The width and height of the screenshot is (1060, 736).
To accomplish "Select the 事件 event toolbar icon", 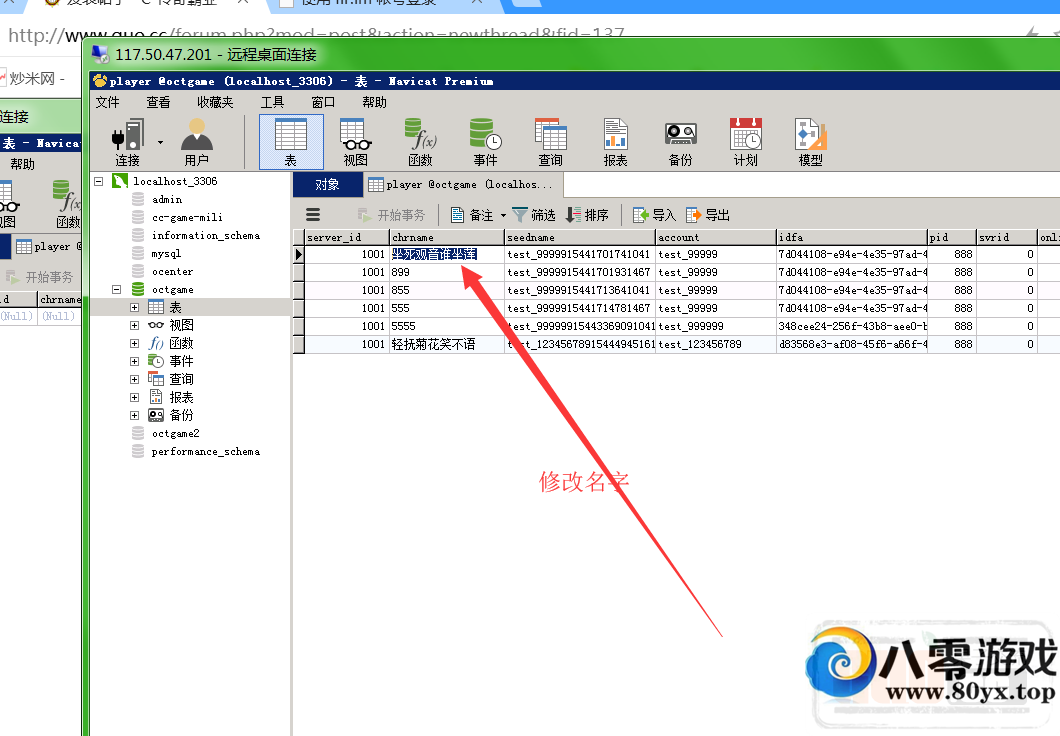I will [x=485, y=142].
